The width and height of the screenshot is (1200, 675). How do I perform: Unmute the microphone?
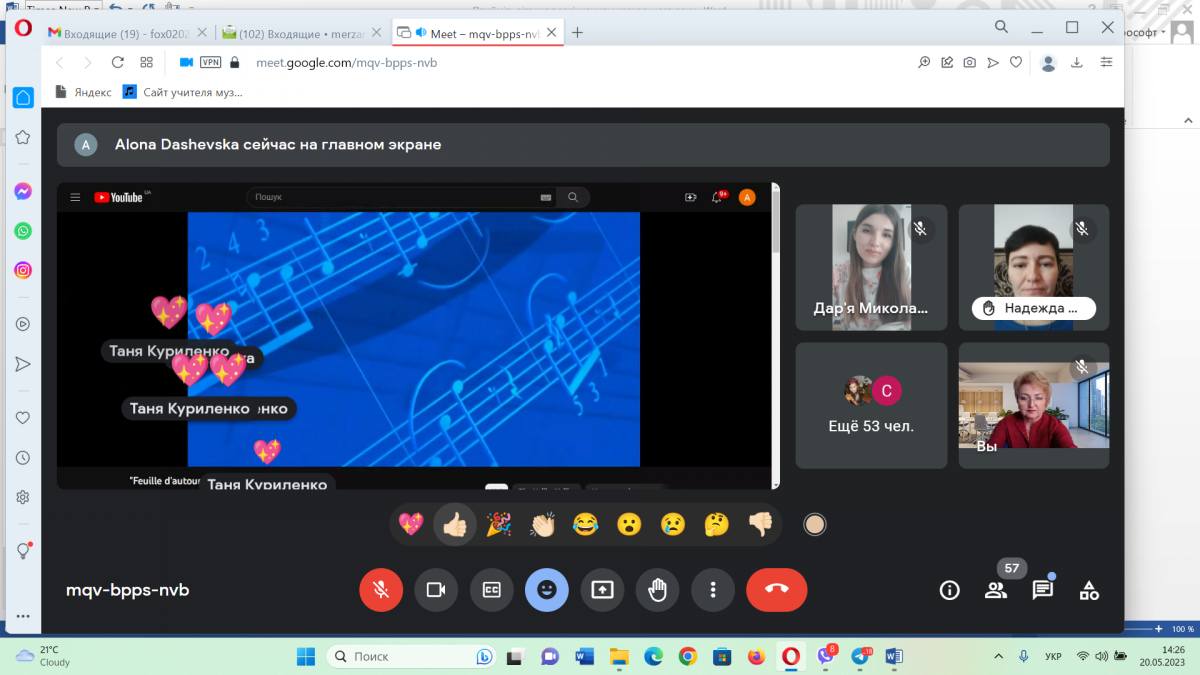[381, 590]
